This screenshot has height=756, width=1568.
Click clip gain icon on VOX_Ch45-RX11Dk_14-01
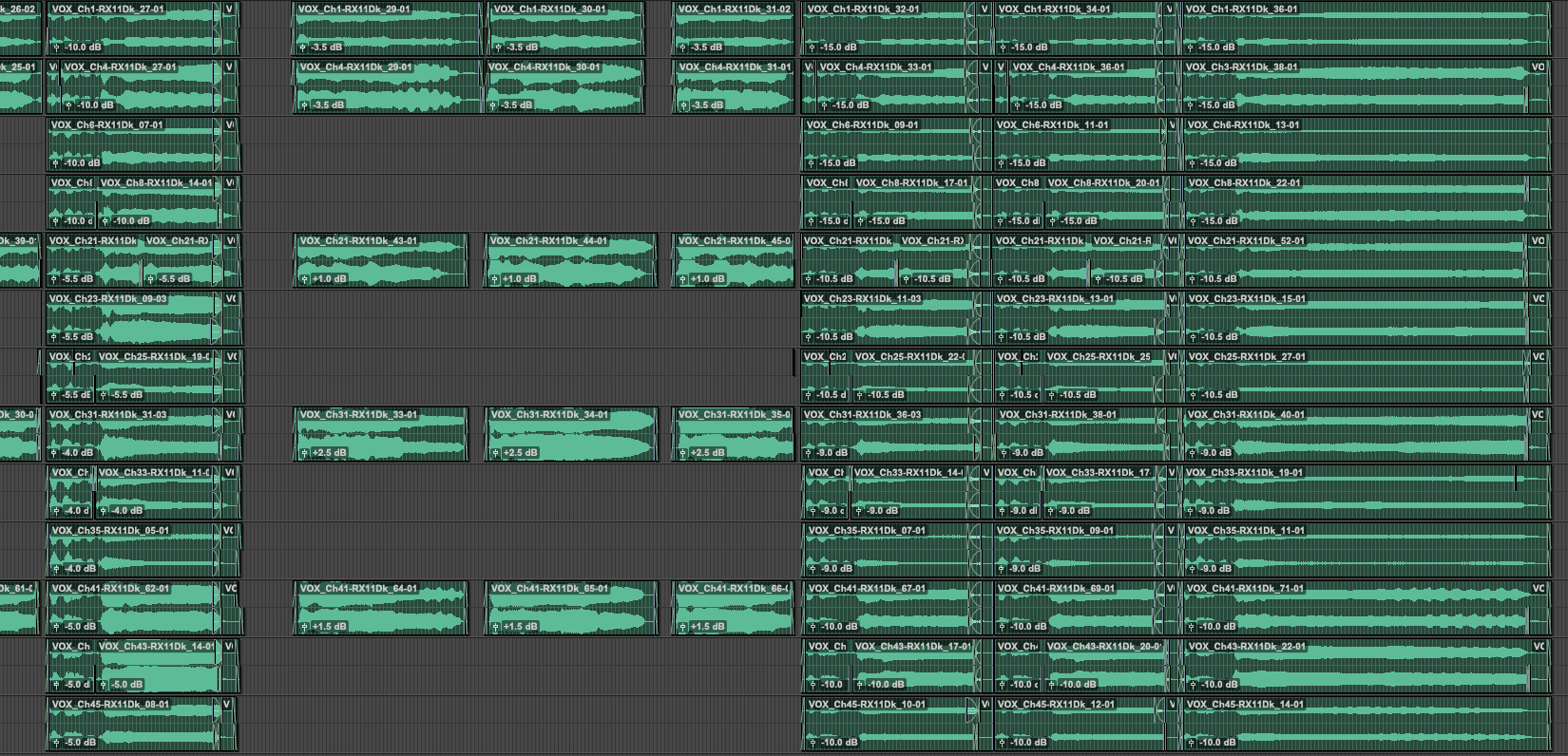coord(1192,743)
